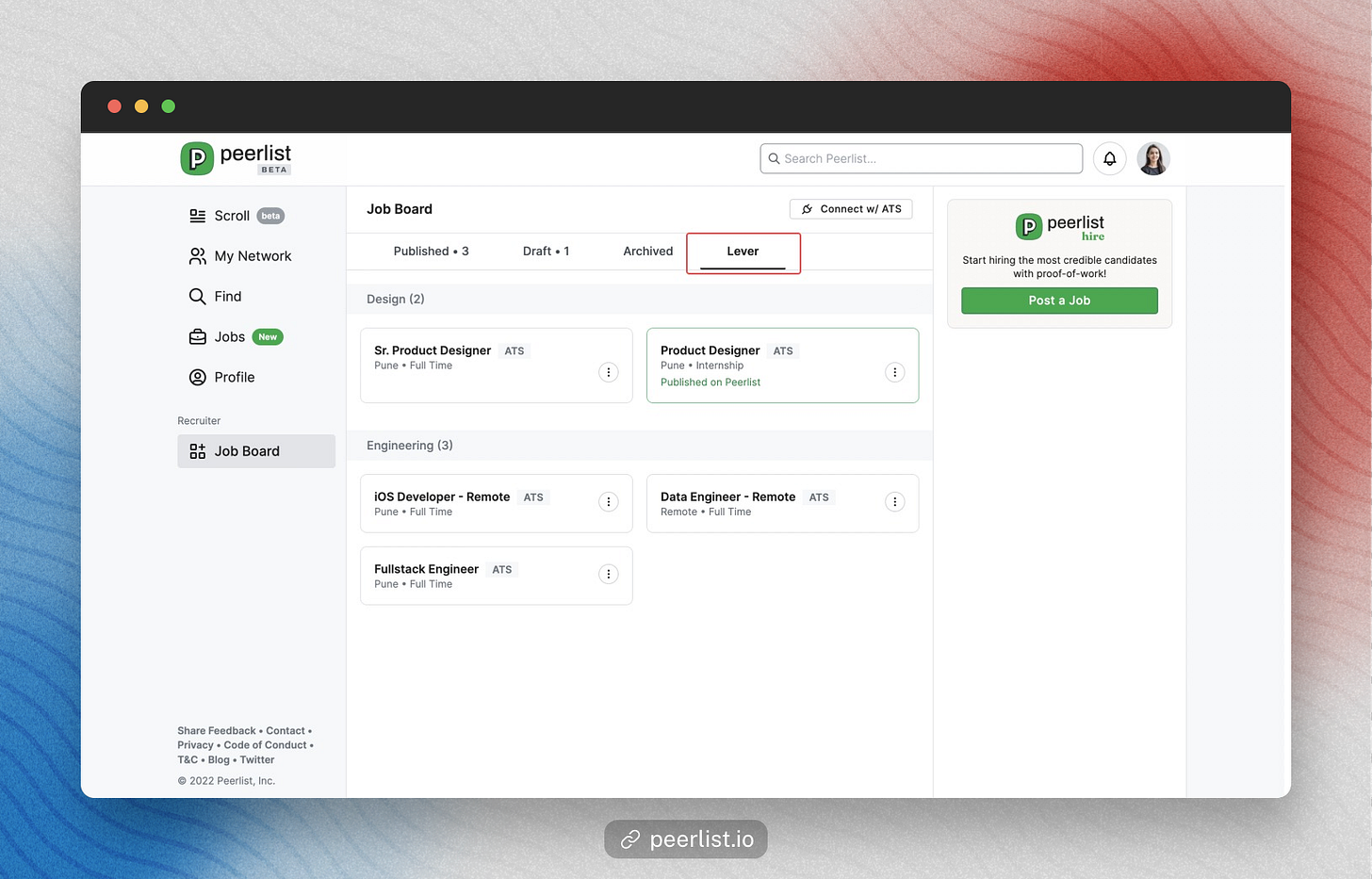
Task: Click the ATS tag on Fullstack Engineer
Action: (502, 570)
